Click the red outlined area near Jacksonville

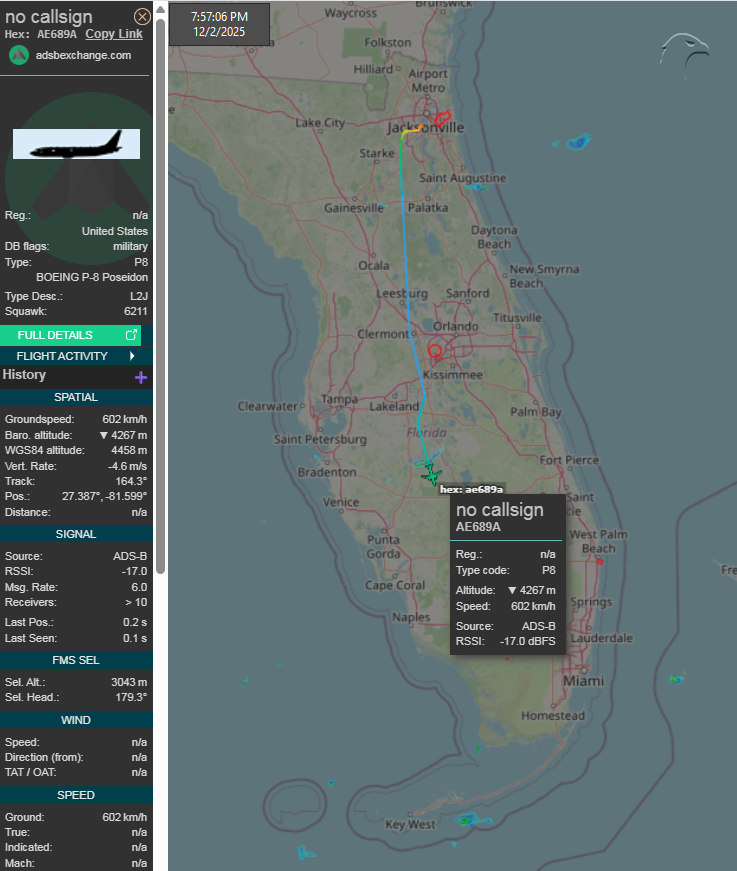443,118
